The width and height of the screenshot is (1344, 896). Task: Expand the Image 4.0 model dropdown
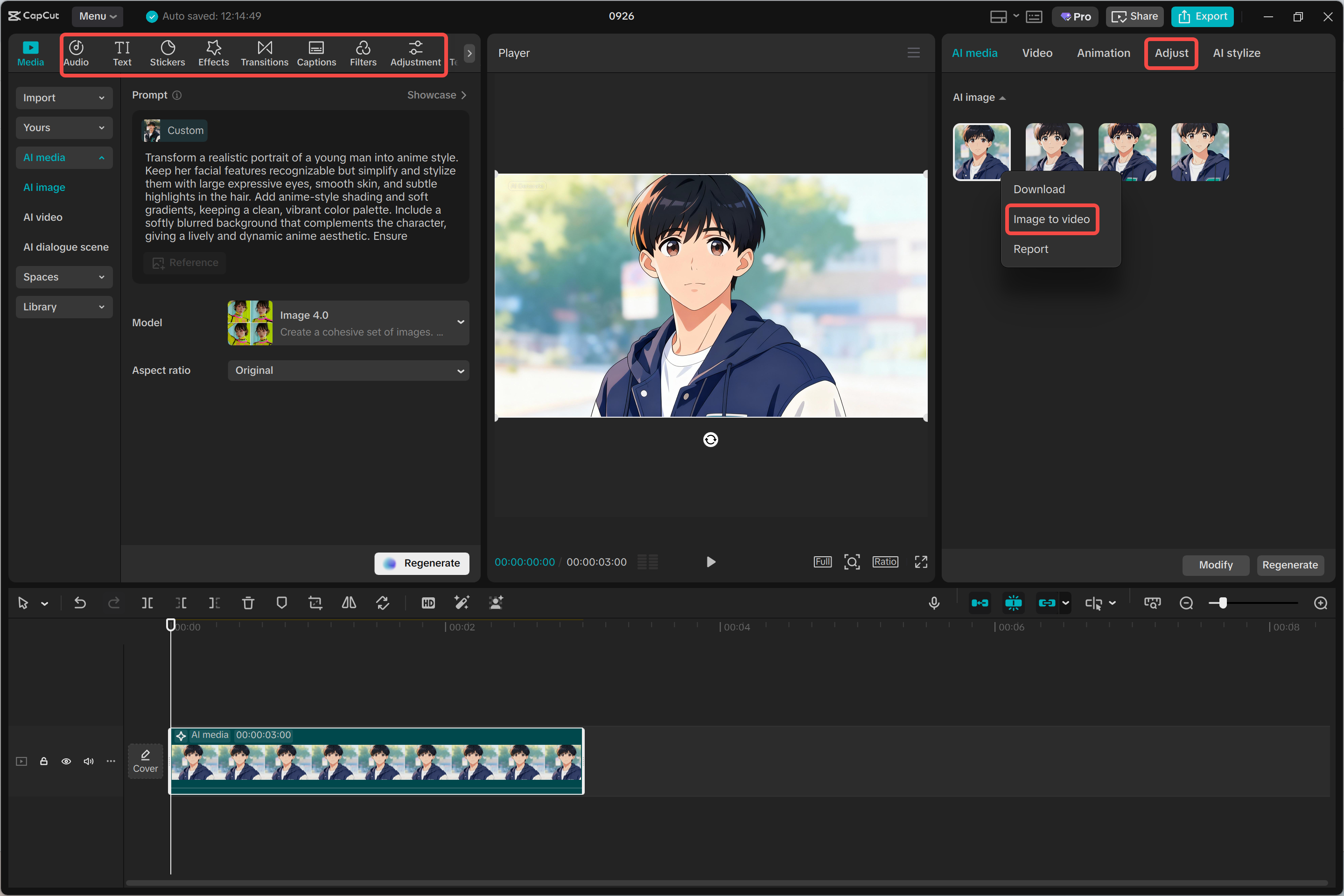(x=348, y=323)
